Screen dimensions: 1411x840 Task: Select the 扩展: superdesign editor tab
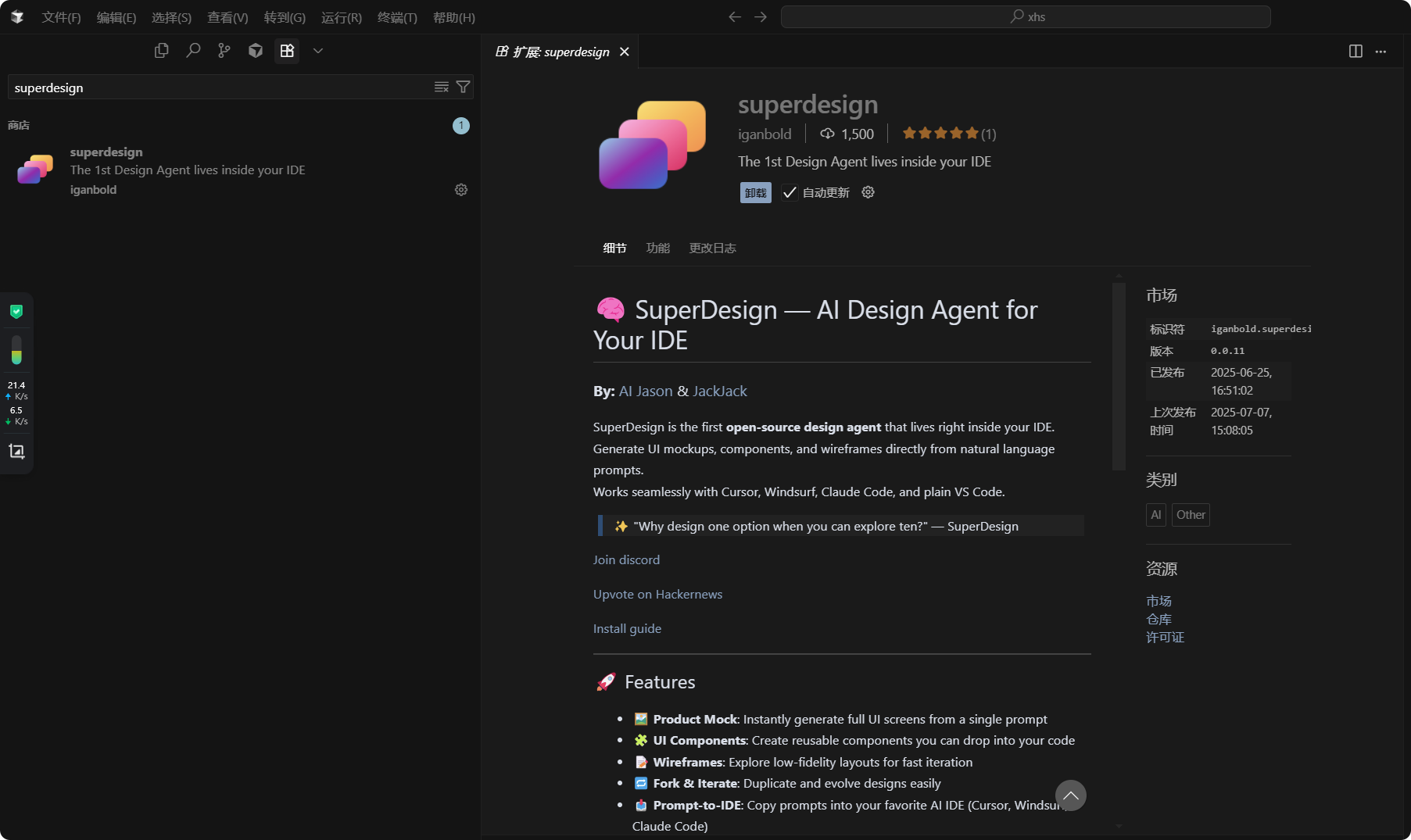point(560,52)
